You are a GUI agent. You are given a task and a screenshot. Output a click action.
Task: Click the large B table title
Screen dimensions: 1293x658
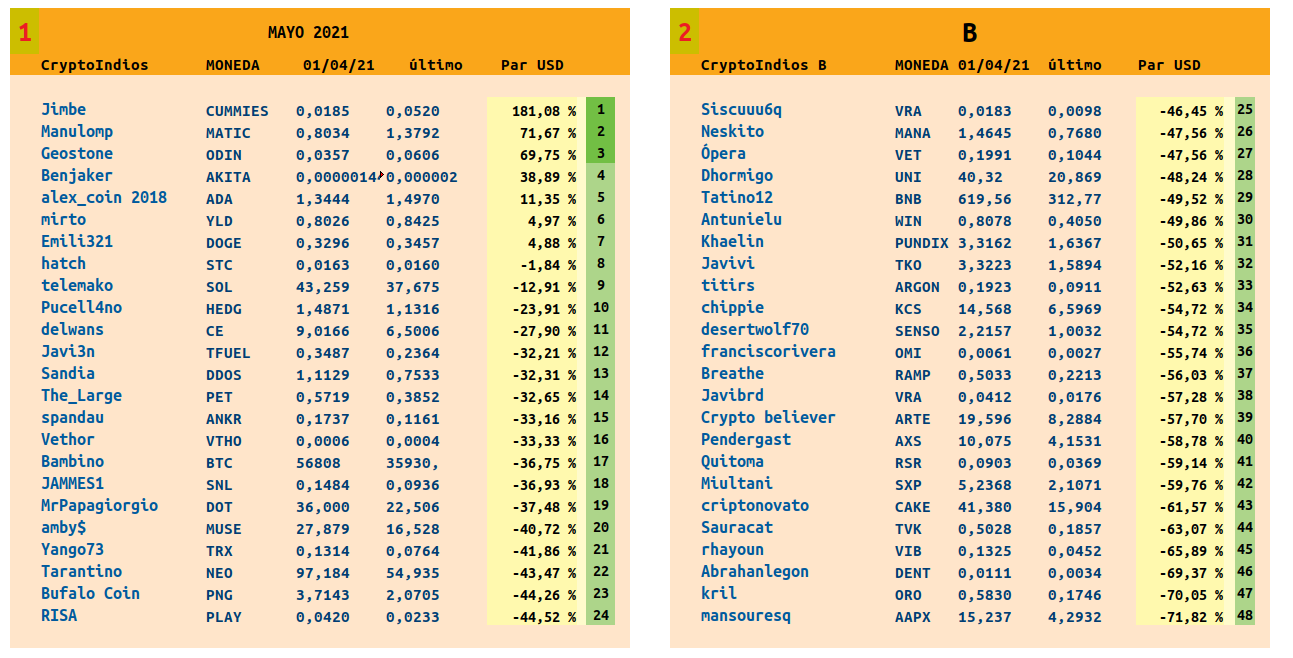pos(969,33)
